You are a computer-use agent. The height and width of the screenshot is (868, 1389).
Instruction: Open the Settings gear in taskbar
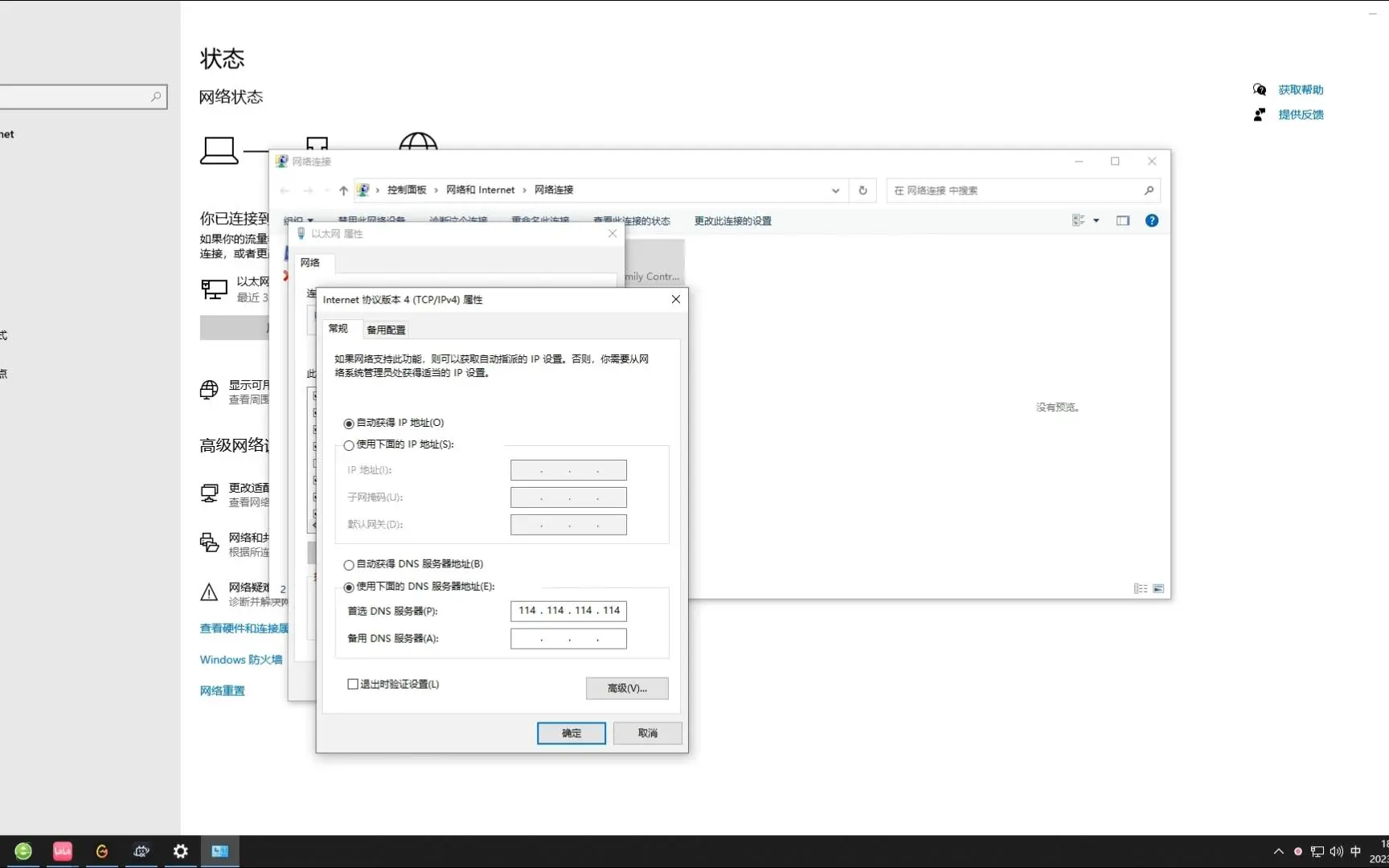point(181,851)
